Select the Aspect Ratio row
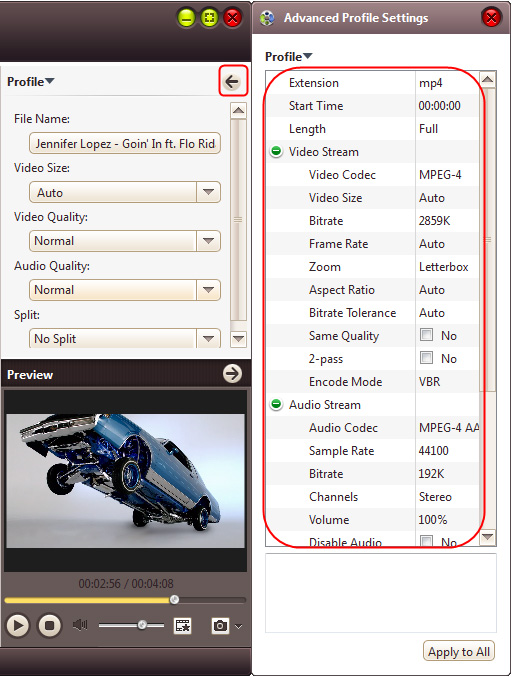 [x=372, y=290]
